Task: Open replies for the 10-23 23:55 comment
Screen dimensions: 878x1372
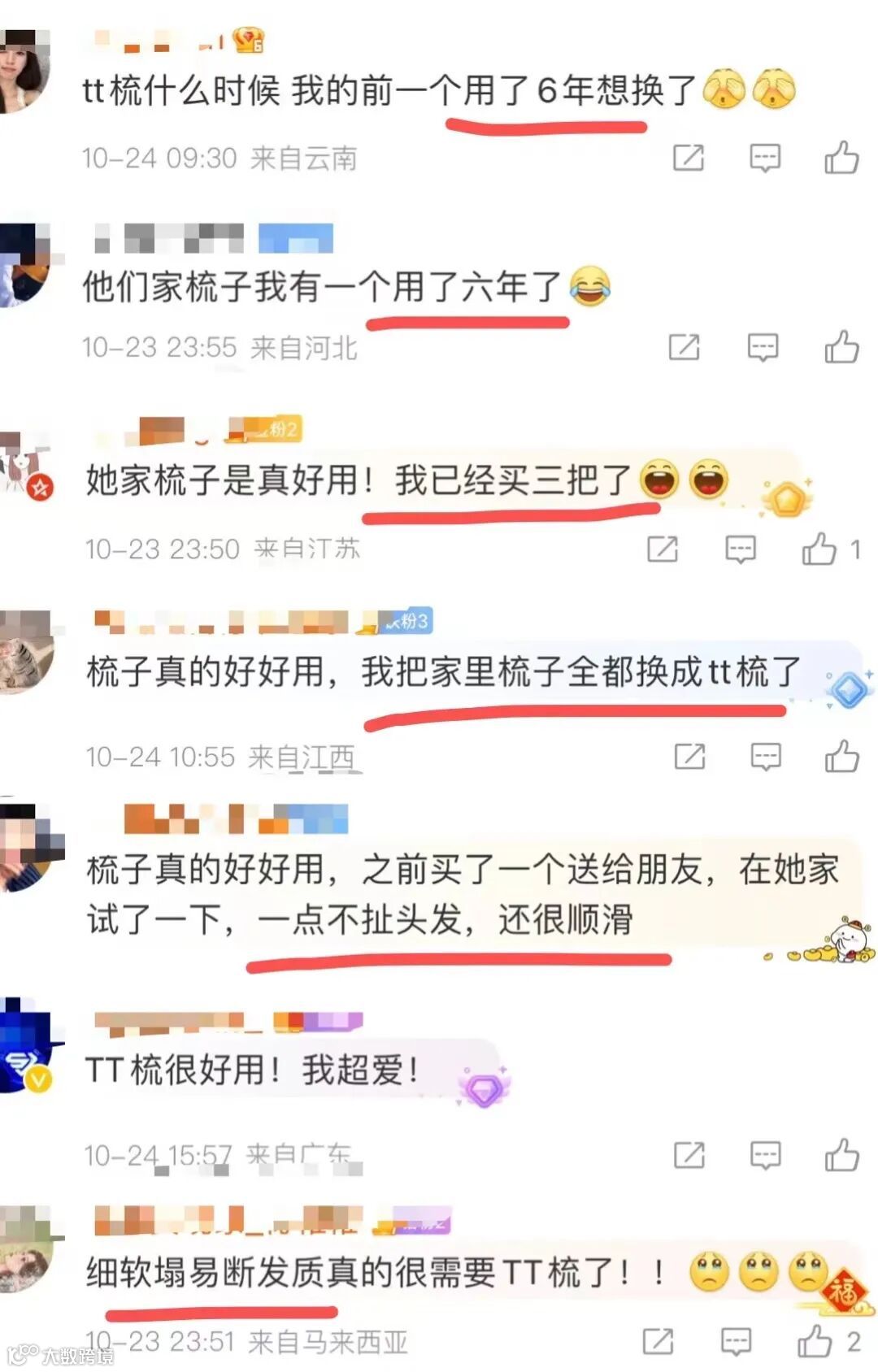Action: (x=763, y=348)
